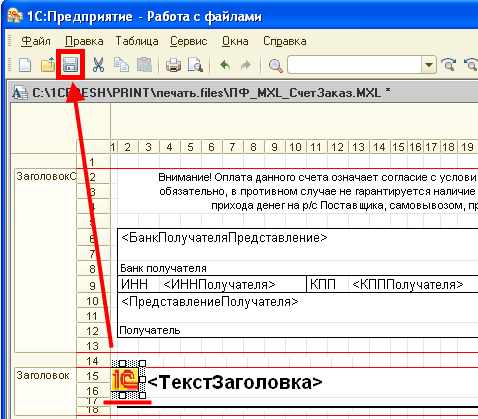Open the Справка menu
The width and height of the screenshot is (478, 419).
tap(285, 41)
